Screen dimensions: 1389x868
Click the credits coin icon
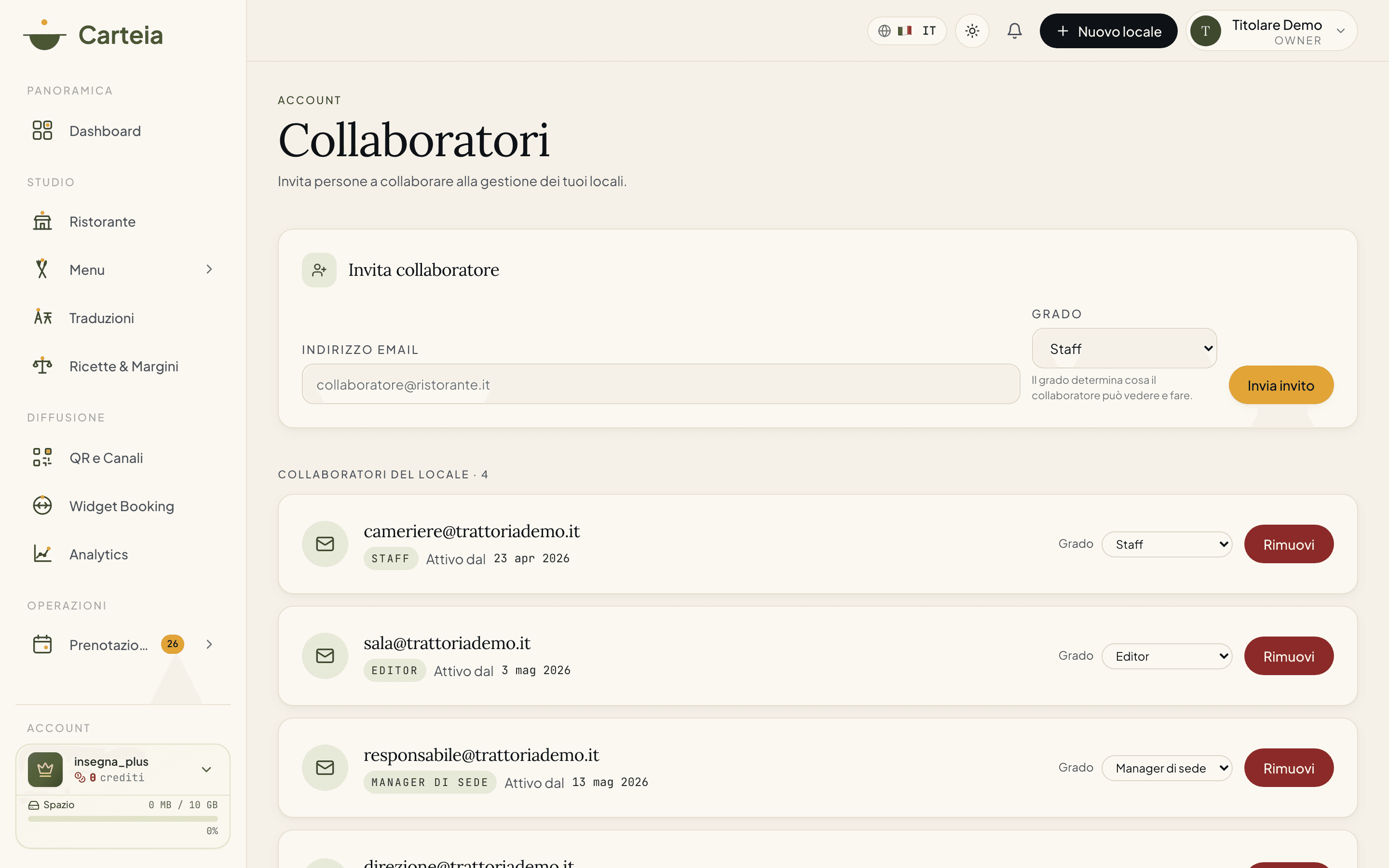(x=80, y=777)
